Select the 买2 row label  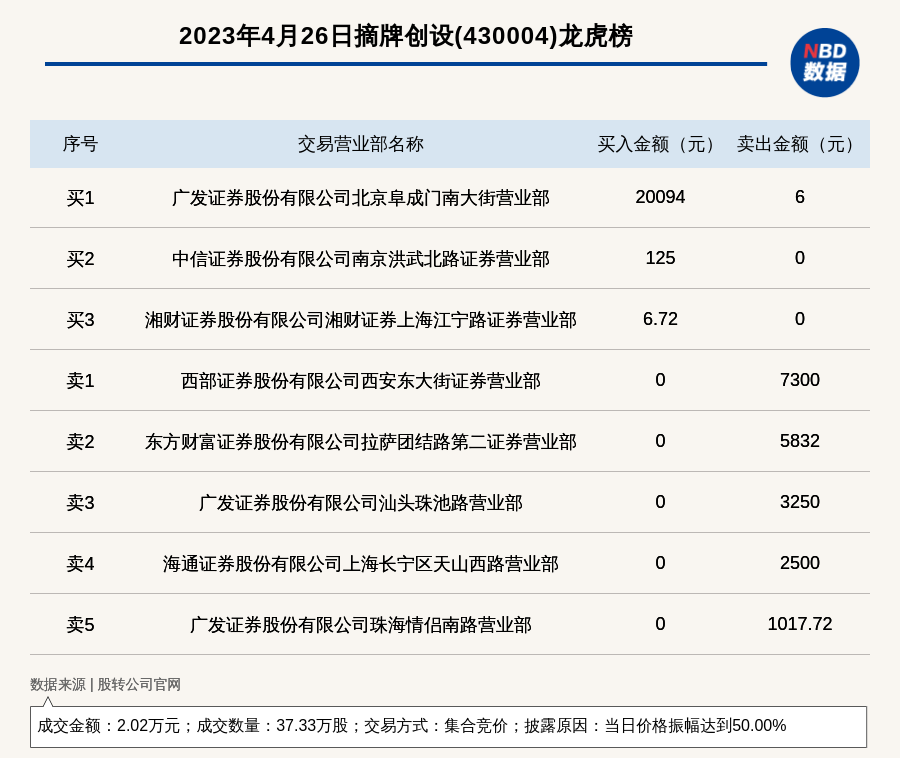[x=80, y=259]
